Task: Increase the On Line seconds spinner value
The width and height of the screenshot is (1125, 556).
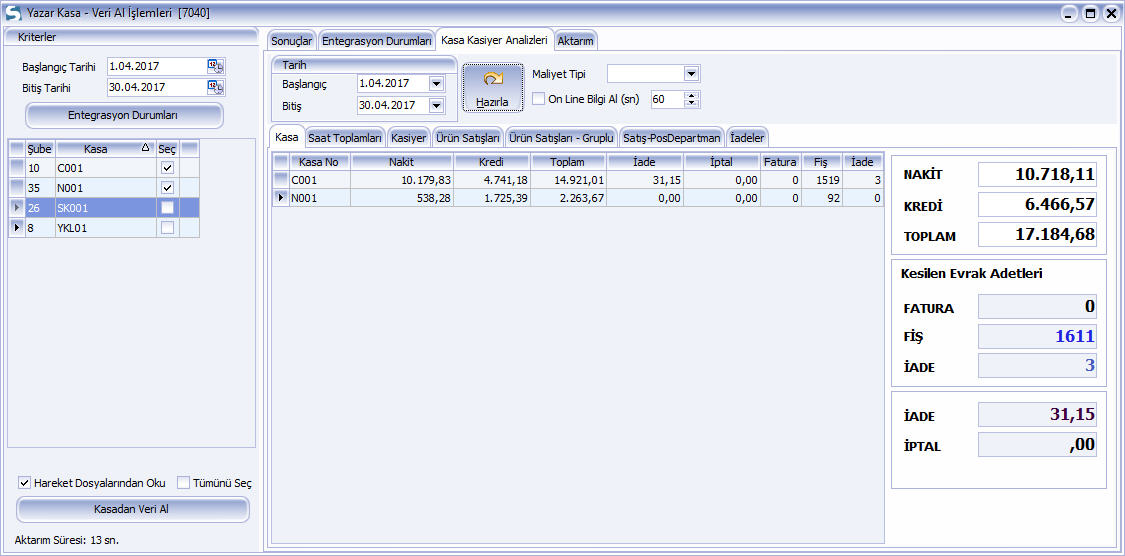Action: click(x=692, y=95)
